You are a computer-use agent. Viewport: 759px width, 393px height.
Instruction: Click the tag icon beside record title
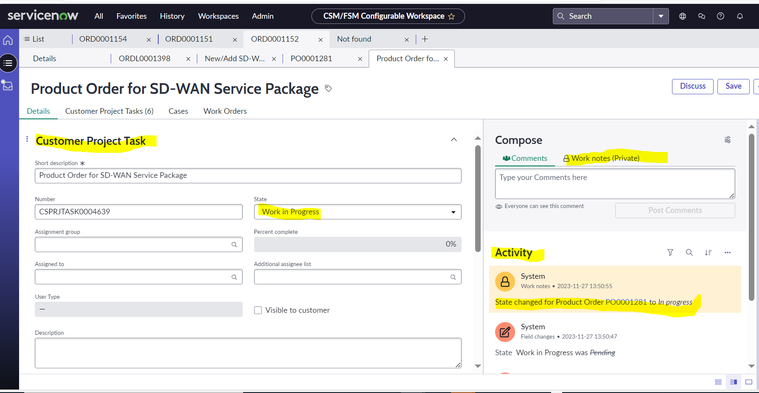click(328, 89)
